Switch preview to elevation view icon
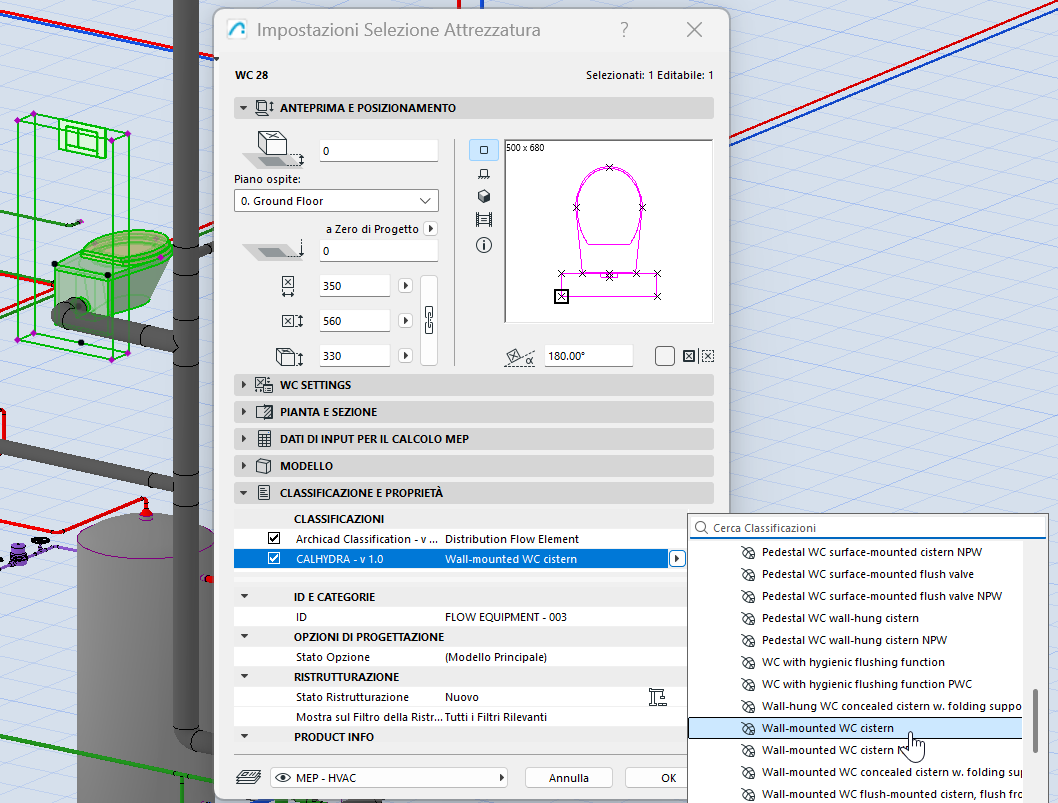Image resolution: width=1058 pixels, height=803 pixels. coord(484,174)
